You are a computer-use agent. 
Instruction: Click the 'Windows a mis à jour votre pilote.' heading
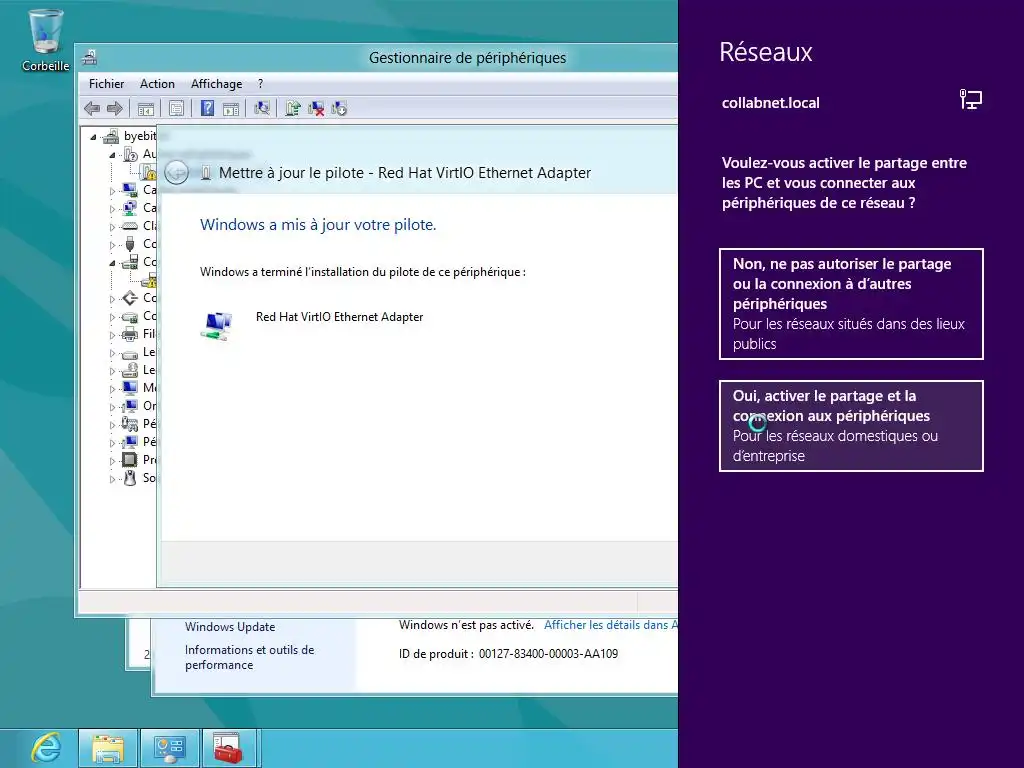coord(318,225)
